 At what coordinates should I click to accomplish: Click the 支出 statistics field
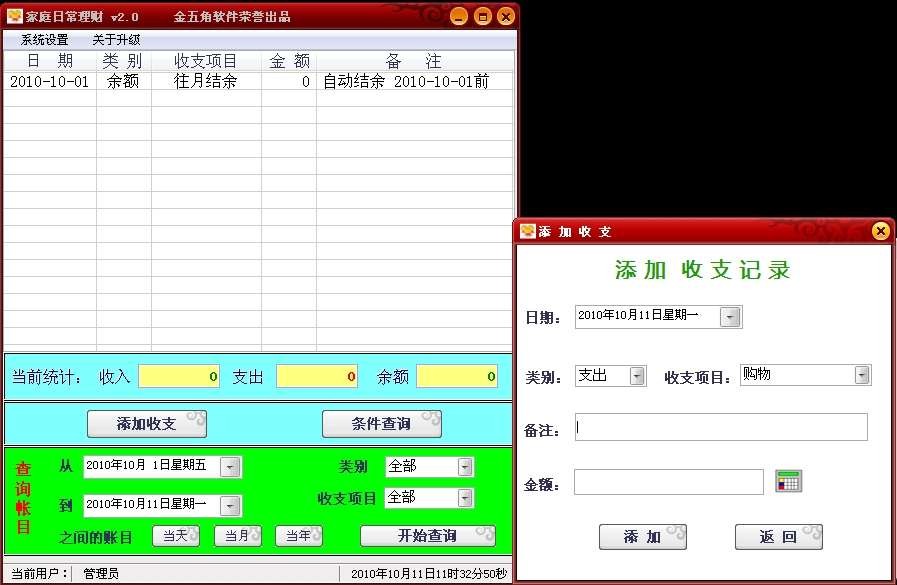coord(317,376)
